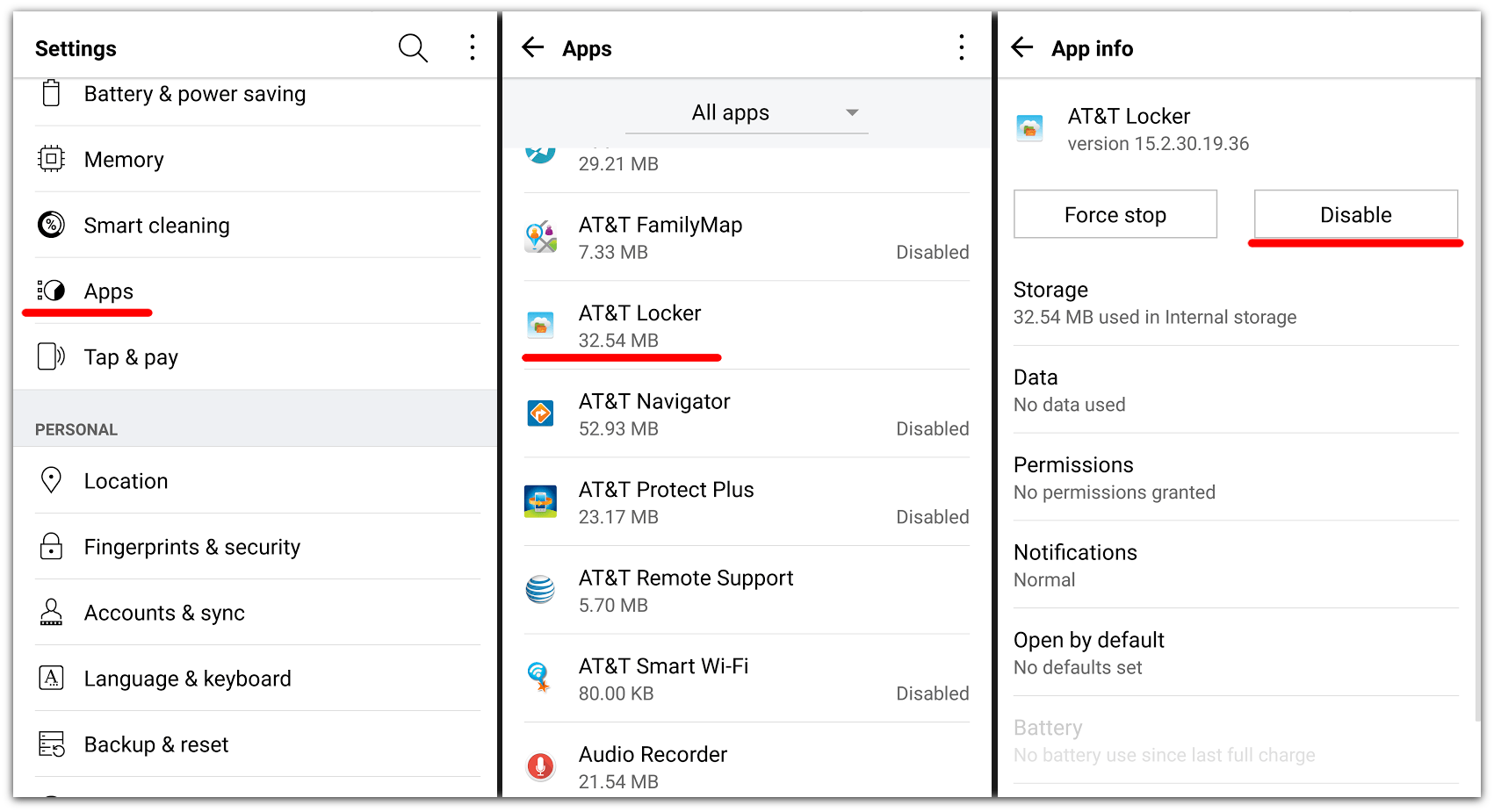Tap the AT&T Locker icon in app list
The width and height of the screenshot is (1494, 812).
[x=540, y=326]
